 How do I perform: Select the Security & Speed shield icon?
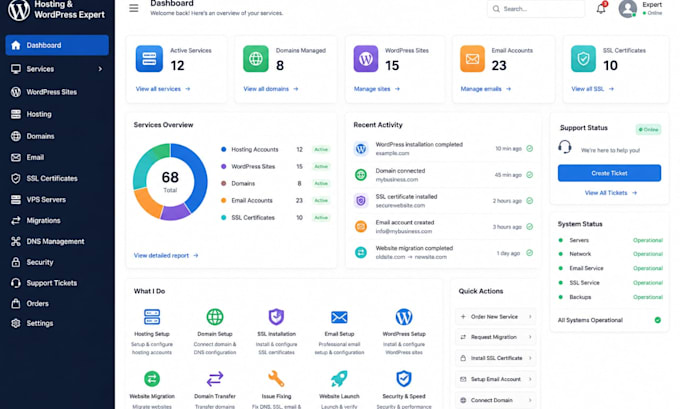click(x=404, y=379)
